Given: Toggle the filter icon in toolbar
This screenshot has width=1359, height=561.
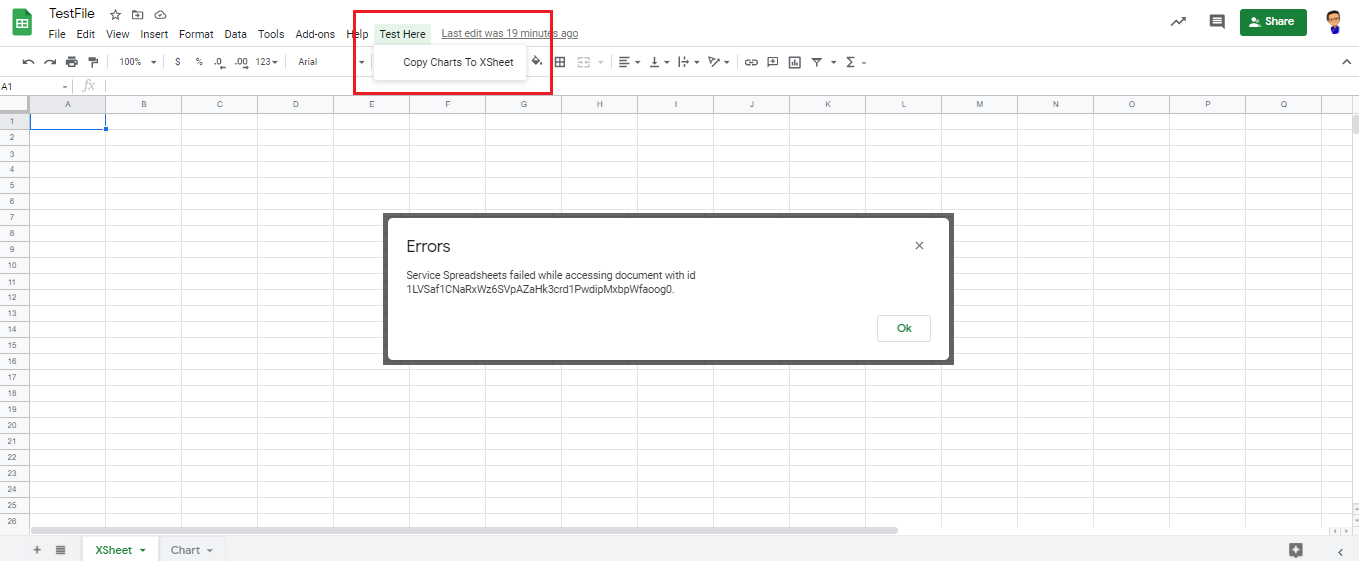Looking at the screenshot, I should (x=816, y=62).
